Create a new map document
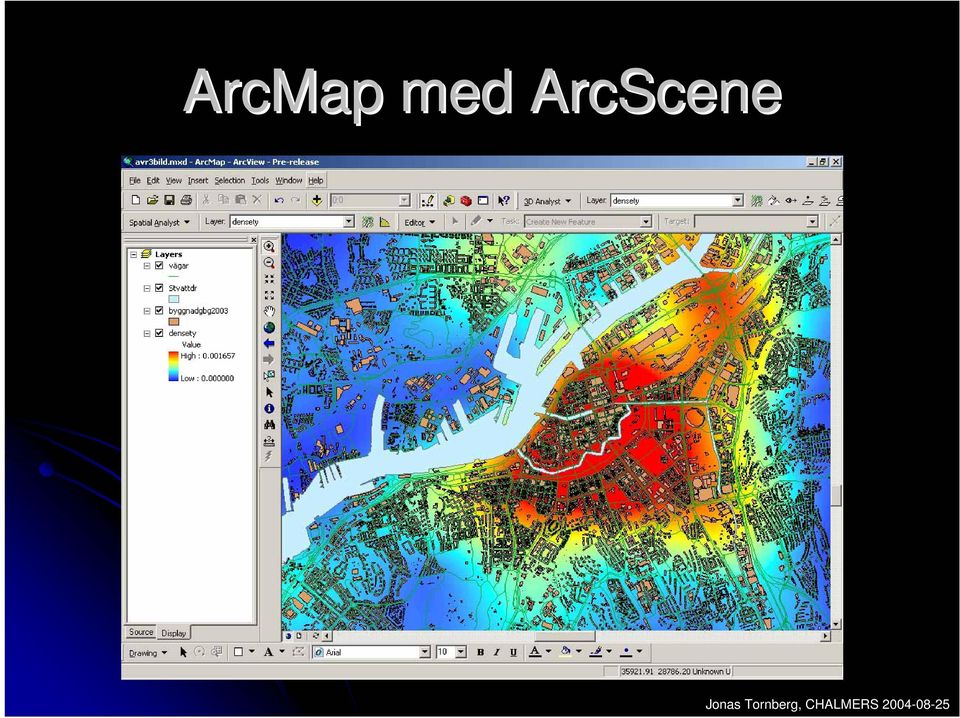Image resolution: width=960 pixels, height=718 pixels. click(136, 200)
